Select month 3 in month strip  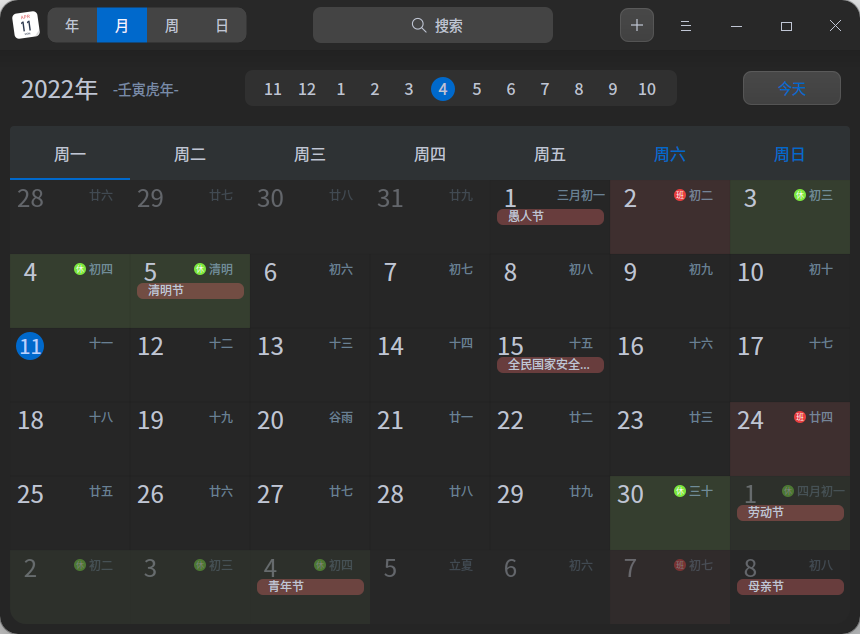coord(409,89)
